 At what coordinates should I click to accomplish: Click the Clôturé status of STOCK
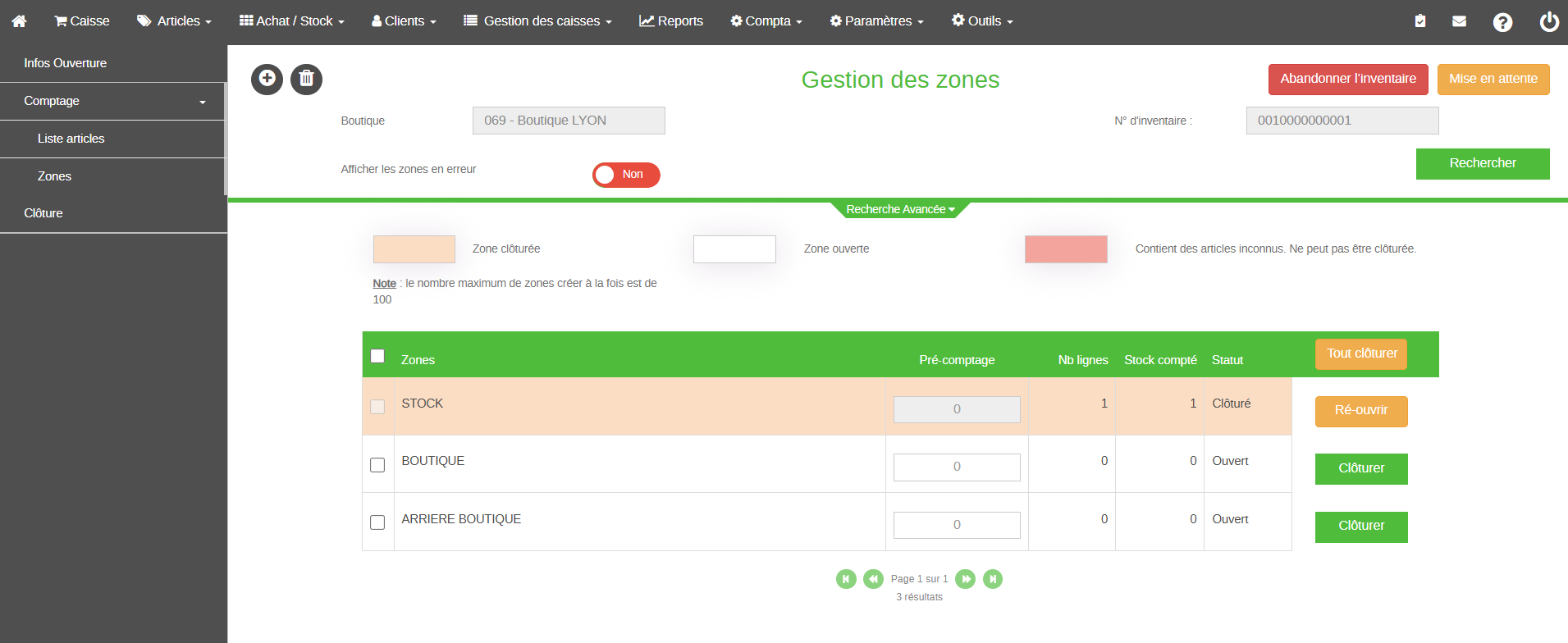[1232, 404]
